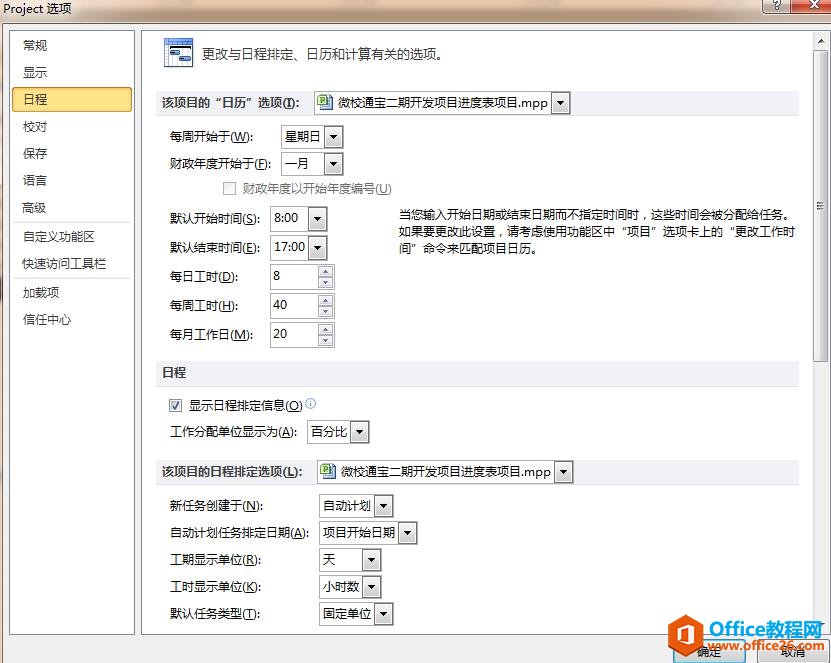The image size is (831, 663).
Task: Open 默认任务类型 dropdown showing 固定单位
Action: pyautogui.click(x=383, y=614)
